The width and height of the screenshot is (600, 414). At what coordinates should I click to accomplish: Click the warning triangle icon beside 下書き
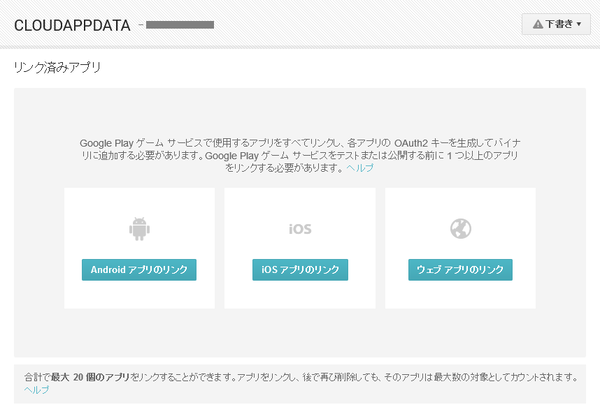(537, 24)
